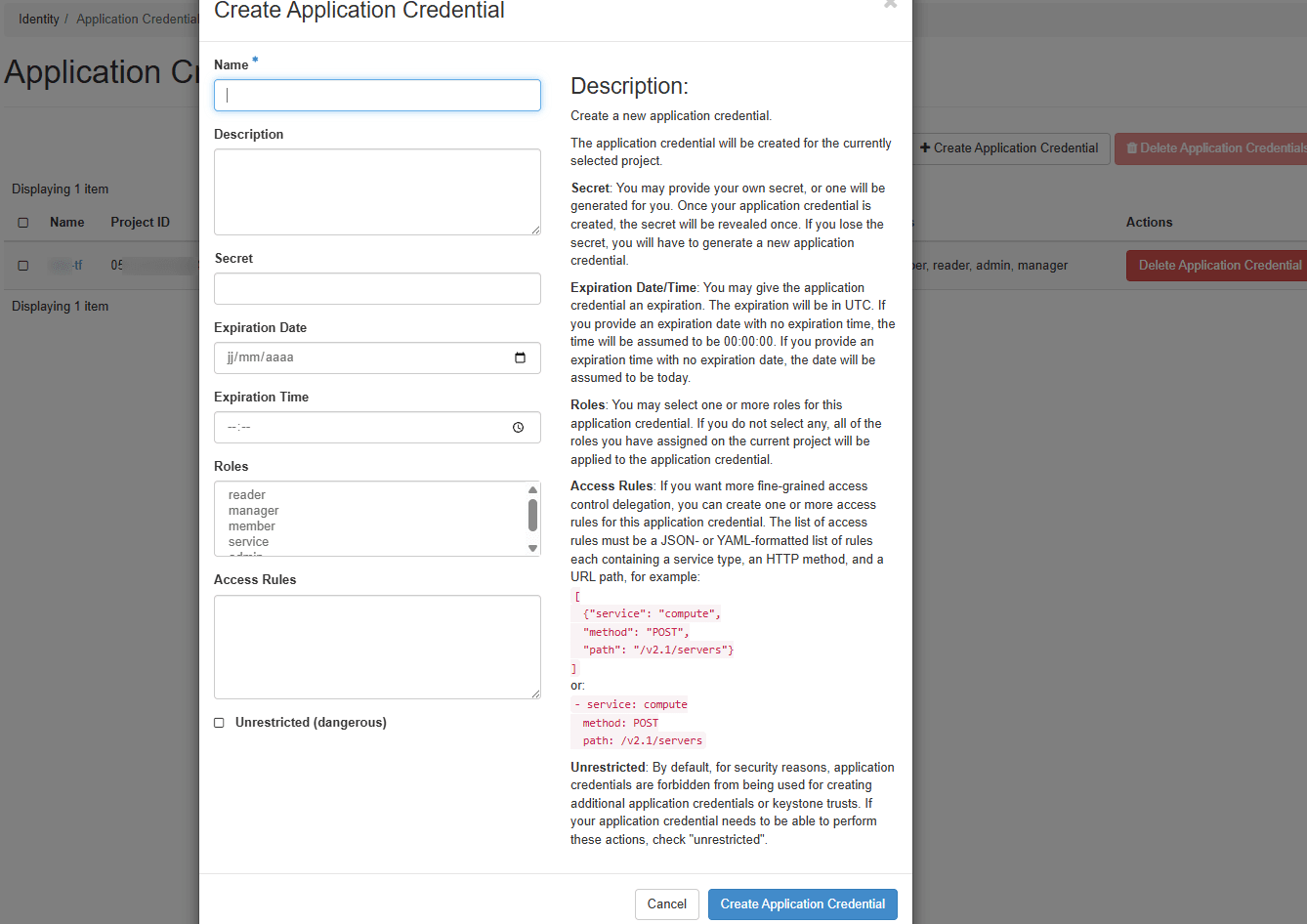This screenshot has width=1307, height=924.
Task: Cancel the credential creation dialog
Action: pos(667,903)
